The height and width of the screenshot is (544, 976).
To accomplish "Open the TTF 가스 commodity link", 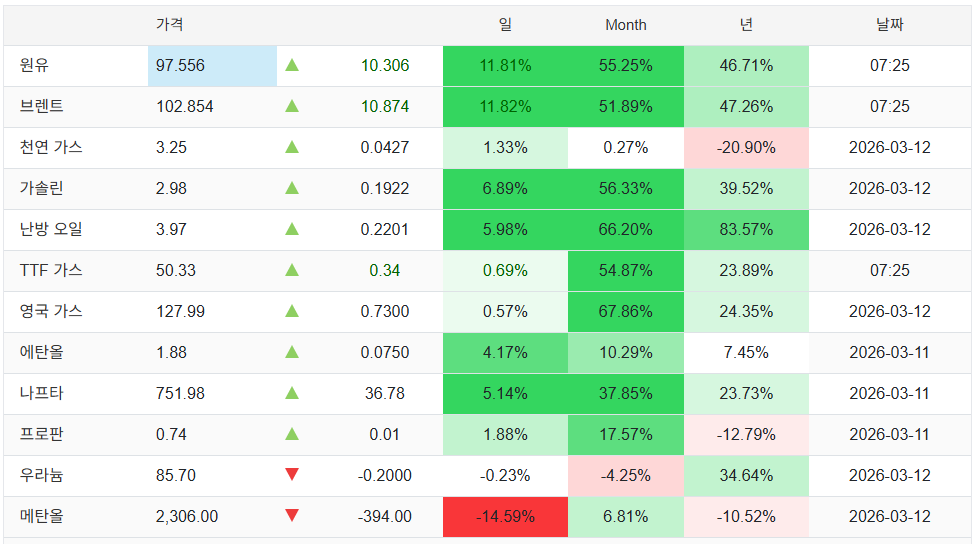I will click(51, 270).
